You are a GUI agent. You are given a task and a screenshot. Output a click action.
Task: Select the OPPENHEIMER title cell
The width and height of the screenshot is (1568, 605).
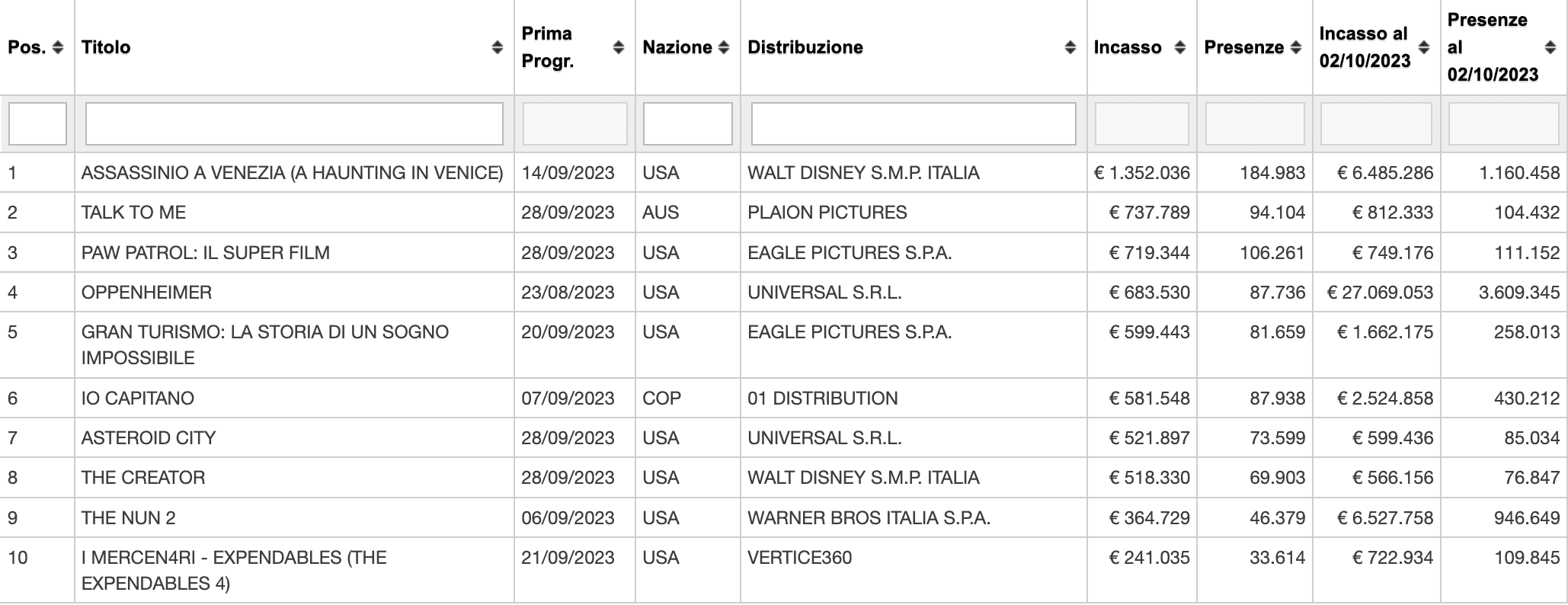[147, 293]
